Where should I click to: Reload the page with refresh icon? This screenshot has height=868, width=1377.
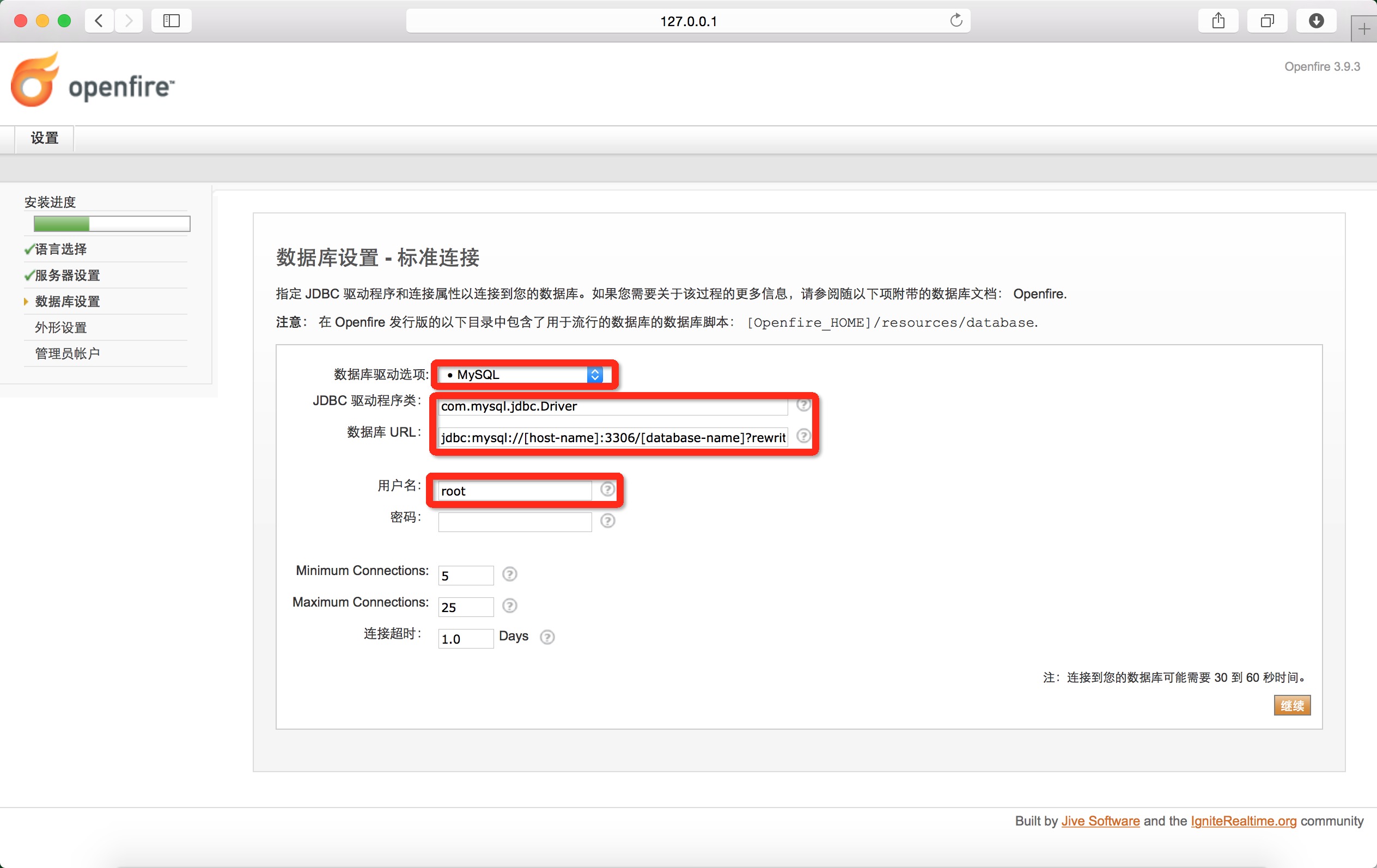(x=955, y=21)
